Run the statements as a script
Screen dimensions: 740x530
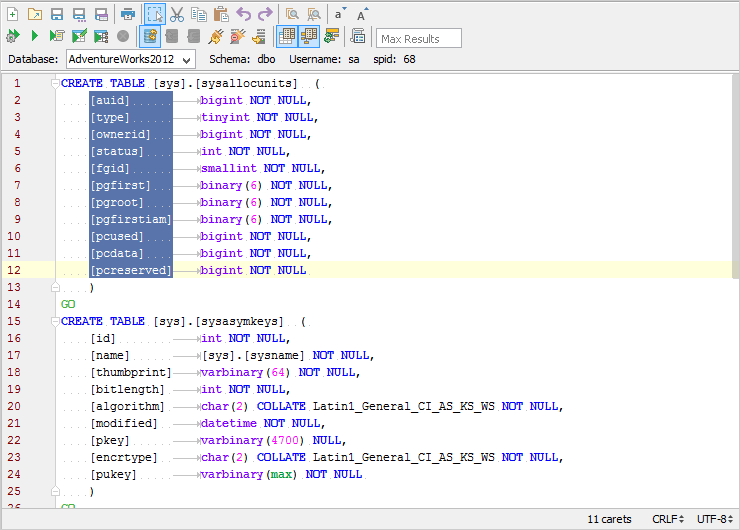point(57,36)
